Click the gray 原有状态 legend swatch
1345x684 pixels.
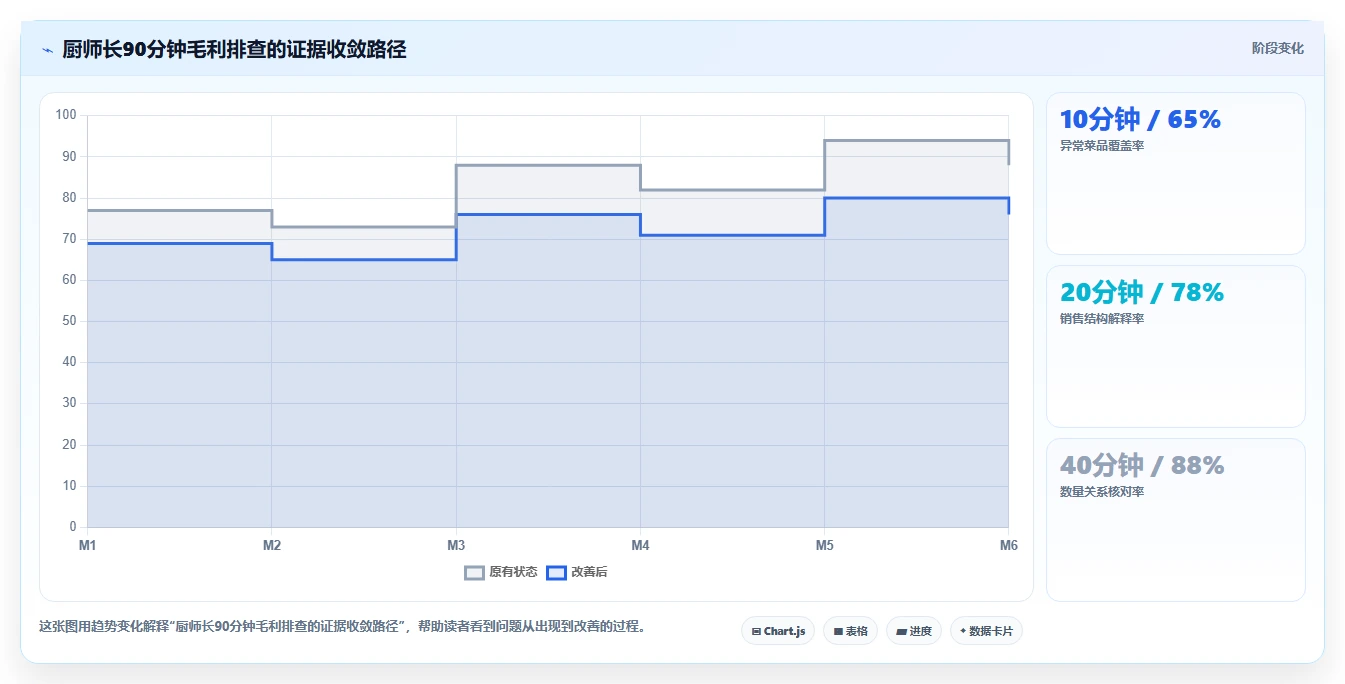pos(475,572)
